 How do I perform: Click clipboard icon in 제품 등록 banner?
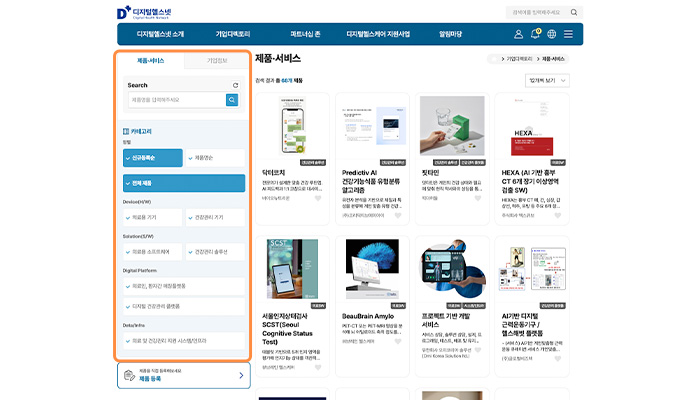tap(129, 375)
